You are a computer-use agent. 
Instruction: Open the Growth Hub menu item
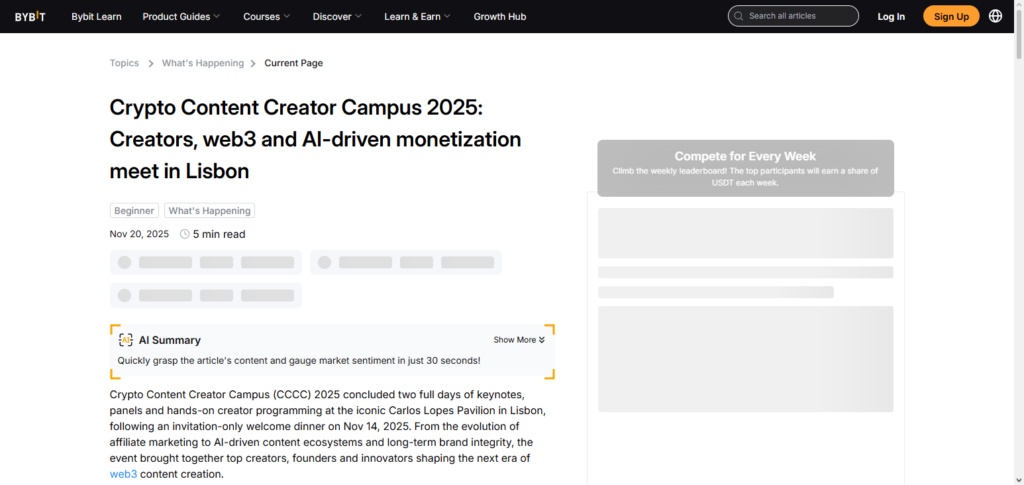(500, 16)
